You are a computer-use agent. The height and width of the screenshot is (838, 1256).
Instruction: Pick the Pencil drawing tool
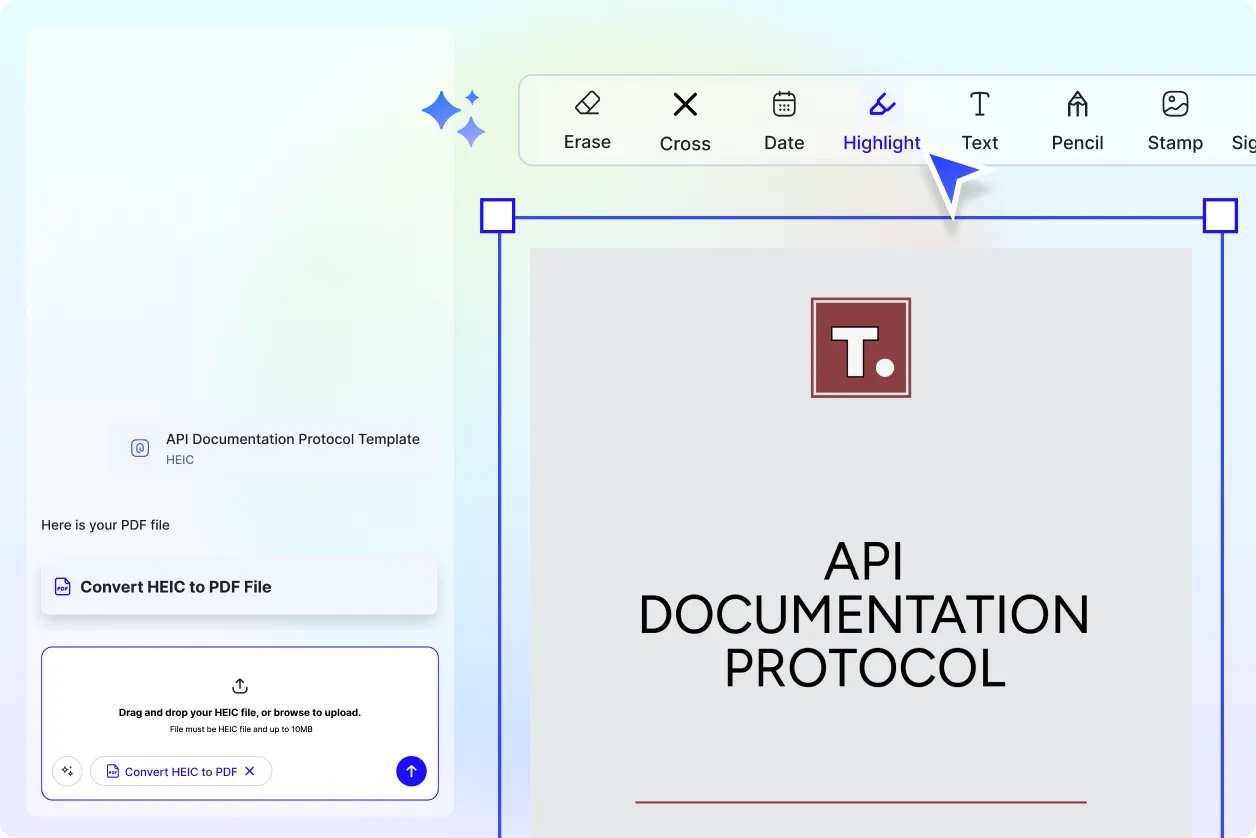tap(1076, 120)
